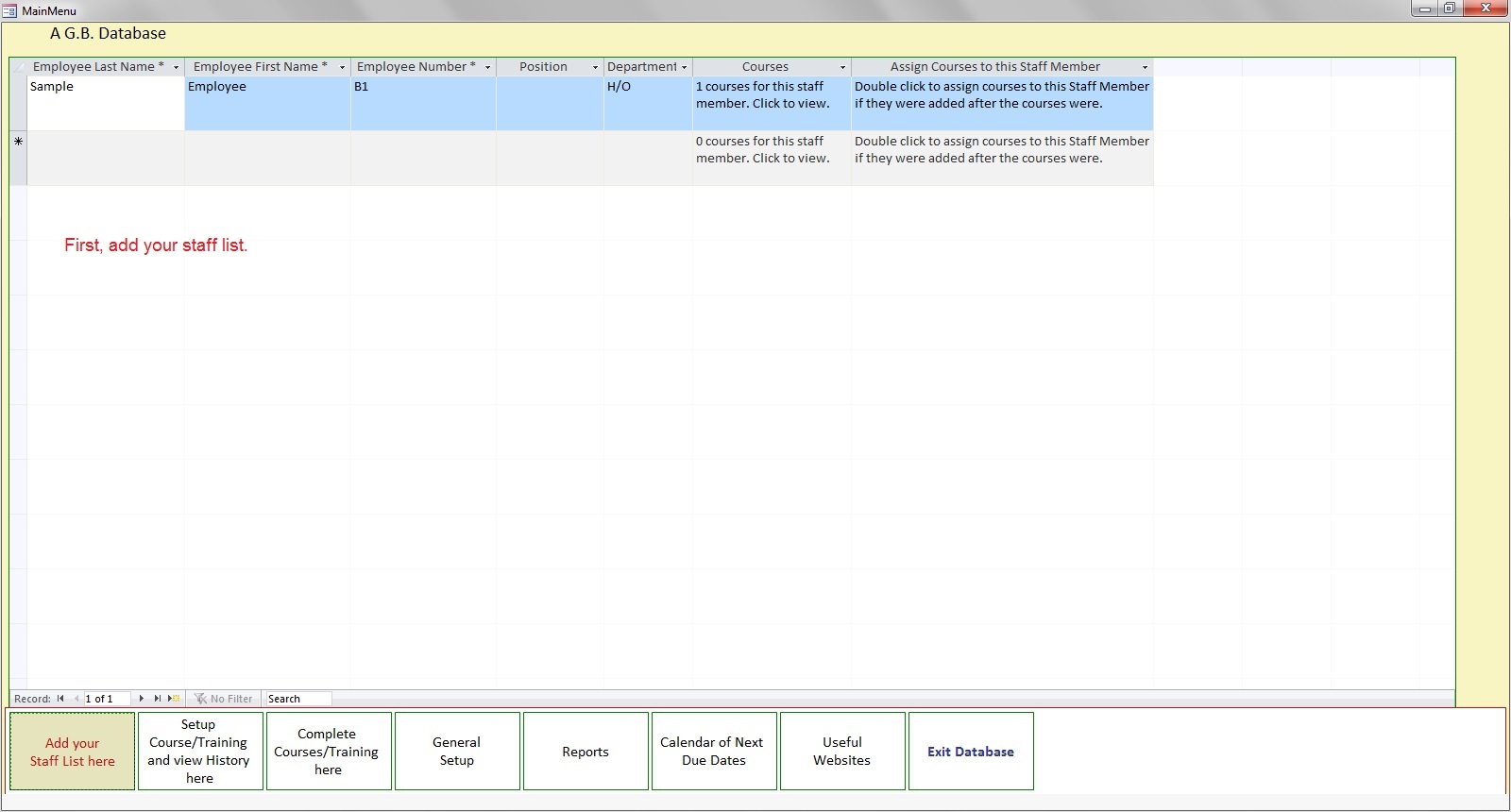Go to first record in navigator
1511x812 pixels.
tap(60, 699)
